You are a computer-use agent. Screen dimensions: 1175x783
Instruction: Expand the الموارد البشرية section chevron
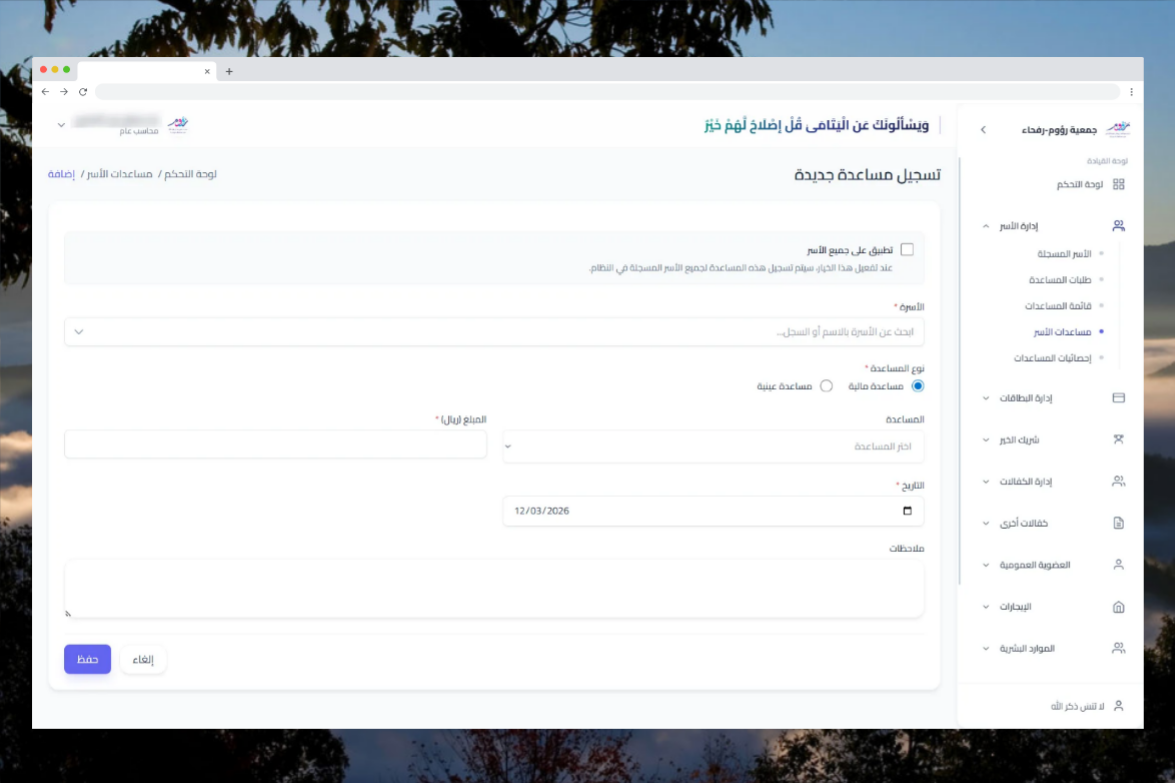click(x=985, y=649)
